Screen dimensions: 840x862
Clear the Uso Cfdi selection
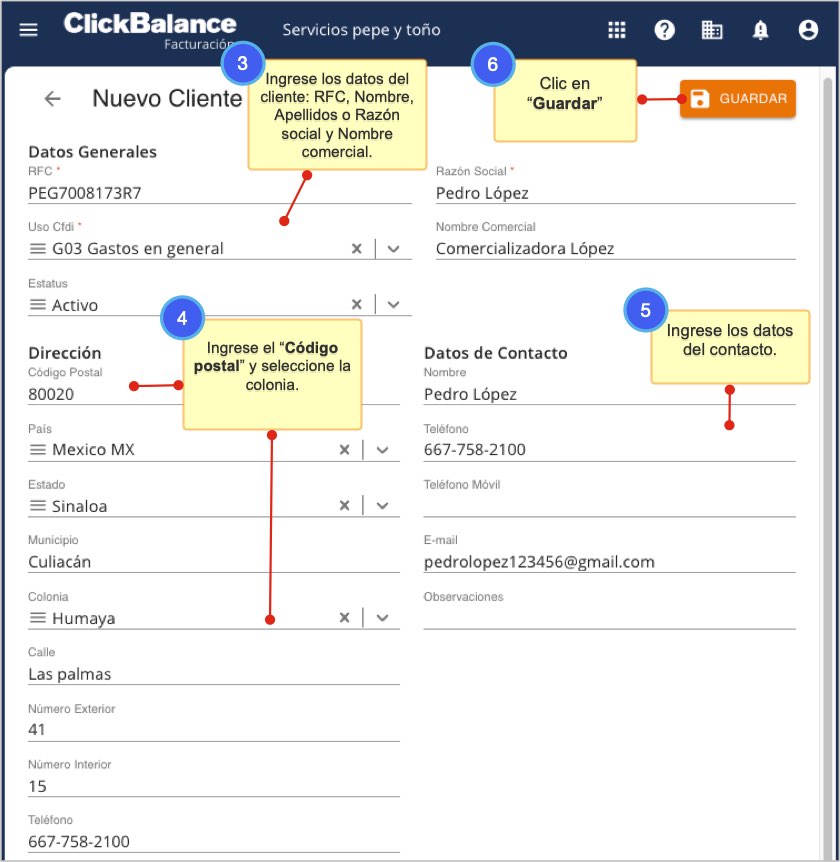[356, 249]
